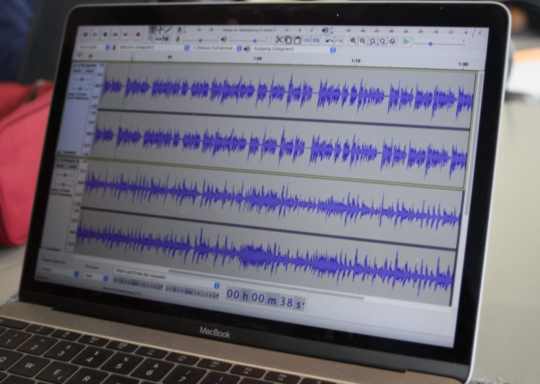Select the Envelope tool
This screenshot has height=384, width=540.
[160, 30]
